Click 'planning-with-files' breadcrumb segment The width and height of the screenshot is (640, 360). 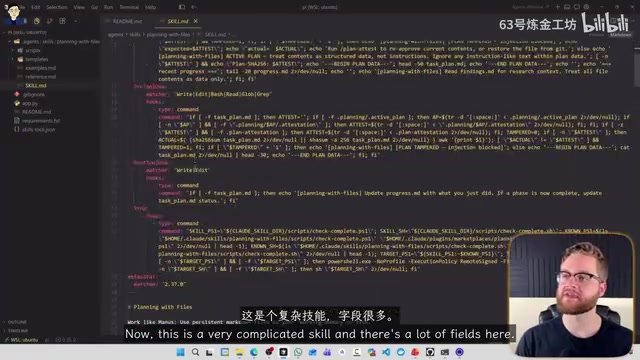[x=168, y=35]
